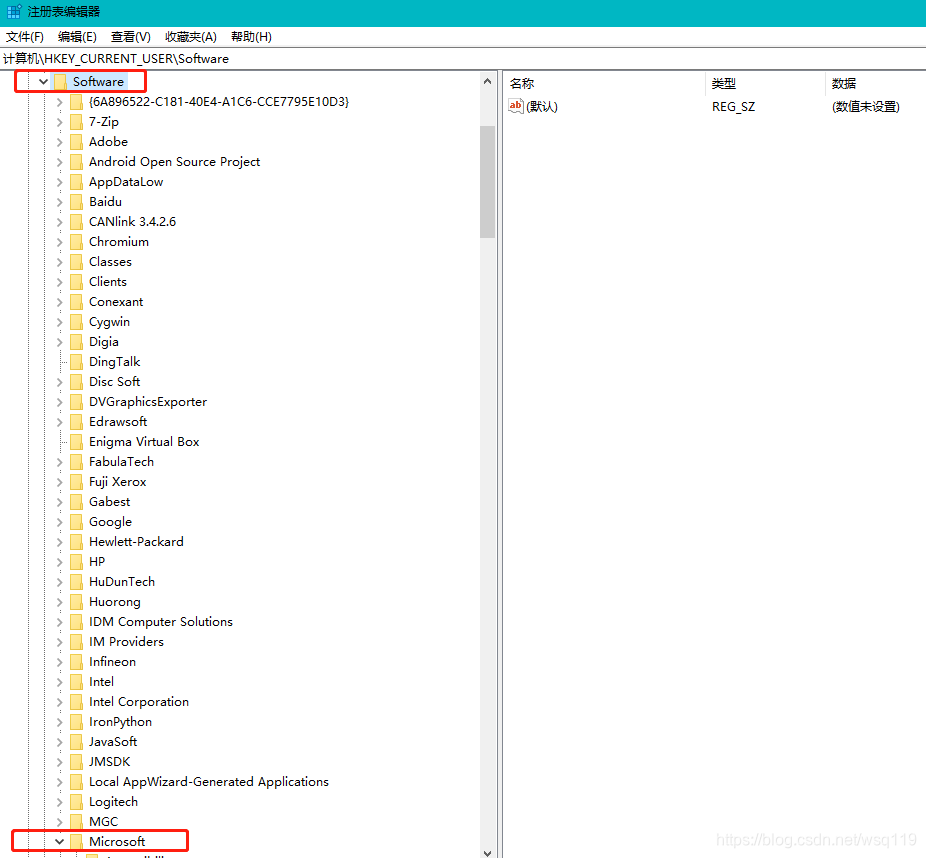This screenshot has height=858, width=926.
Task: Click the Enigma Virtual Box folder icon
Action: tap(76, 442)
